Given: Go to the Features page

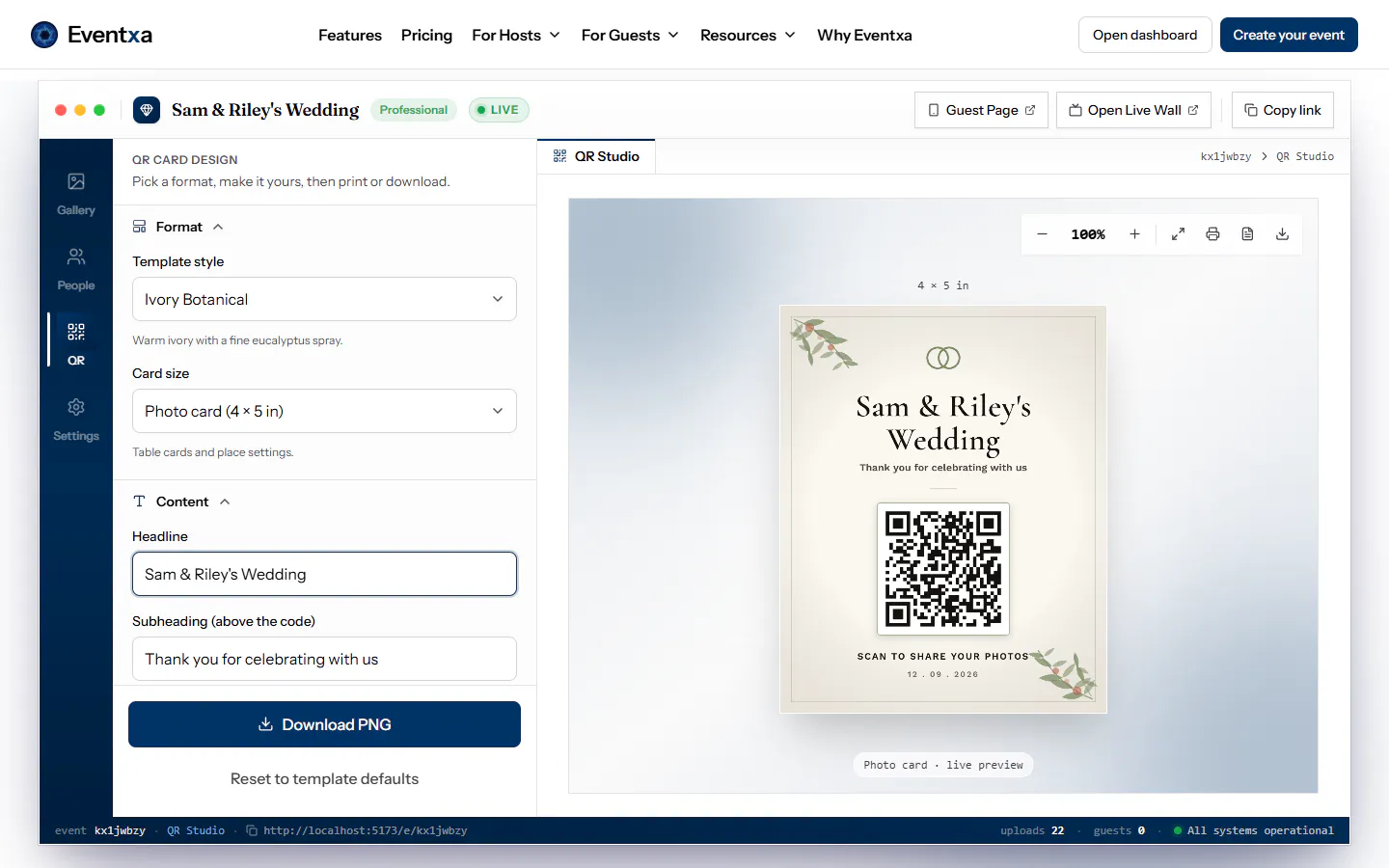Looking at the screenshot, I should [350, 35].
